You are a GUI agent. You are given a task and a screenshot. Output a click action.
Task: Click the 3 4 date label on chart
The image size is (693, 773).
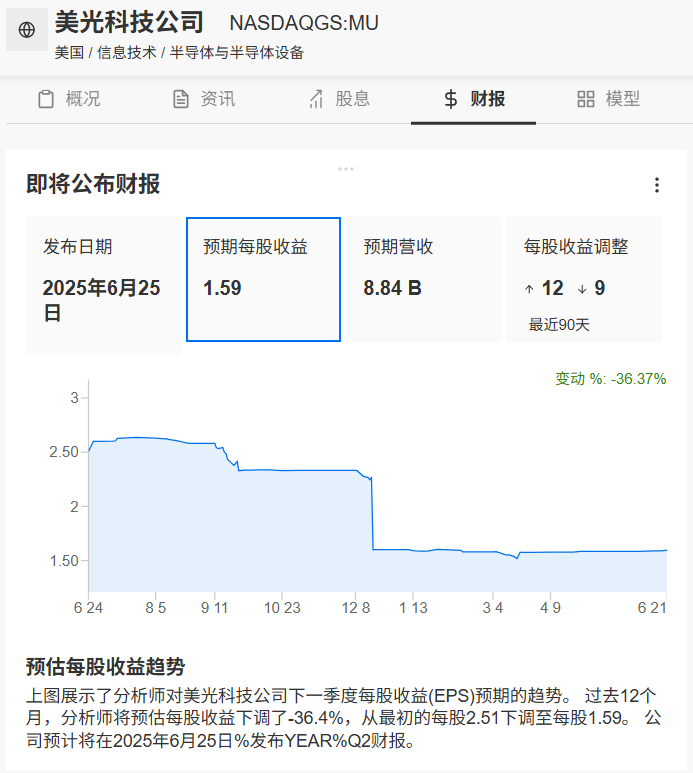[493, 608]
